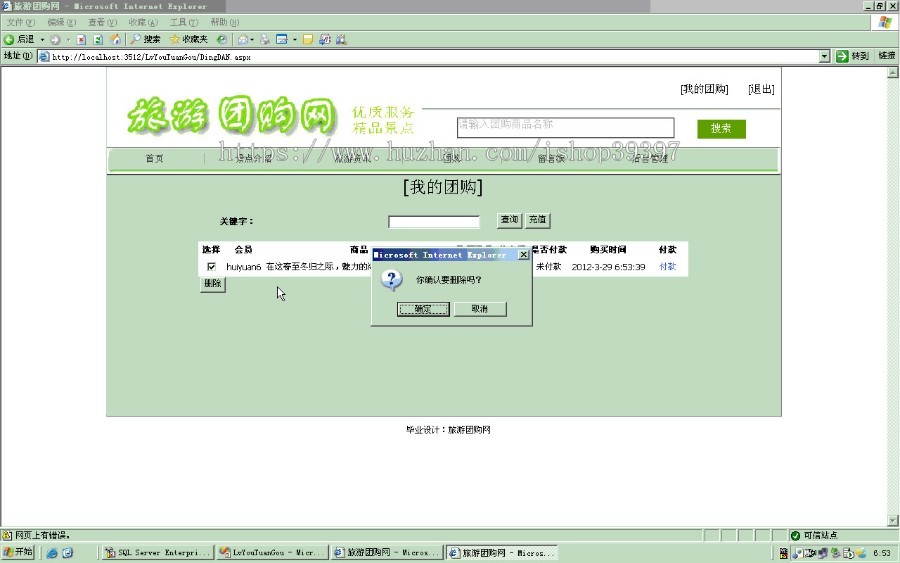The height and width of the screenshot is (563, 900).
Task: Open the Edit (编辑) menu
Action: [x=61, y=22]
